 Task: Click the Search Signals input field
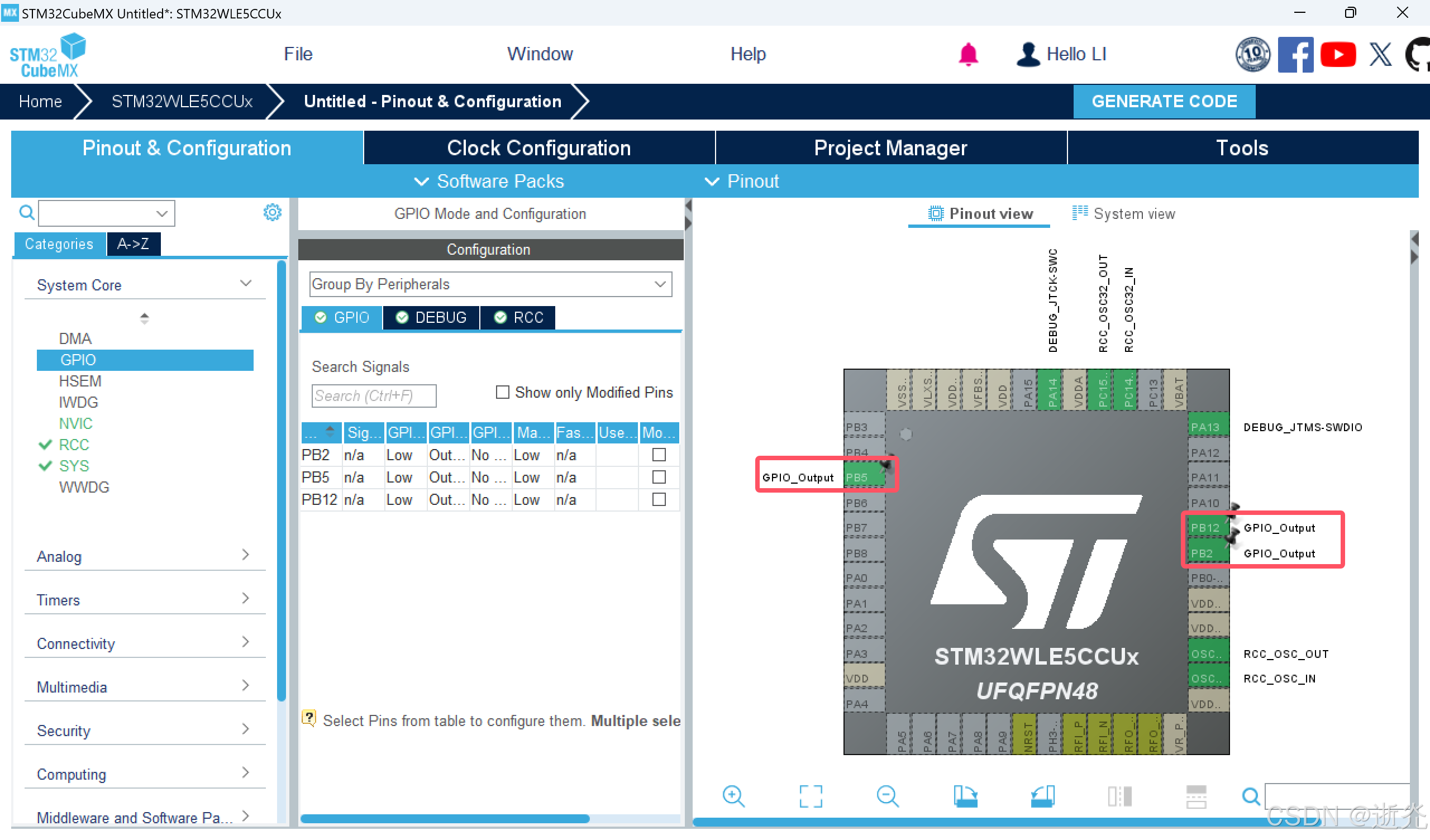[x=373, y=395]
